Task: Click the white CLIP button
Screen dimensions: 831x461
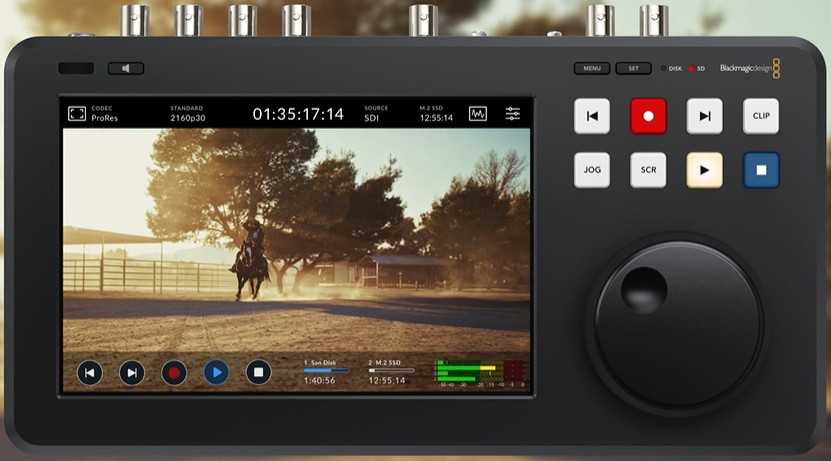Action: click(761, 116)
